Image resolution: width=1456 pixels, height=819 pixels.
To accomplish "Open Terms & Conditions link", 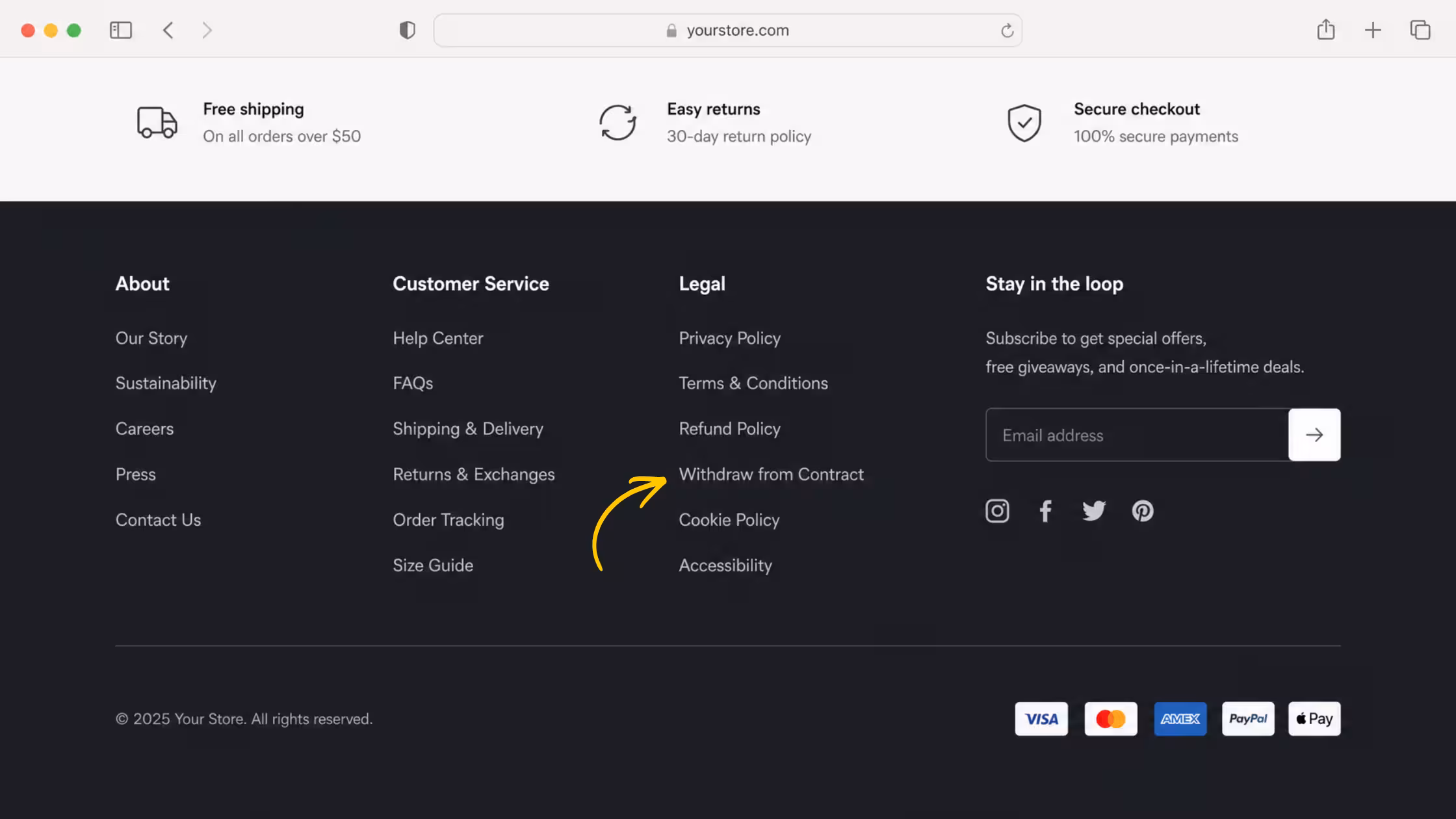I will tap(753, 383).
